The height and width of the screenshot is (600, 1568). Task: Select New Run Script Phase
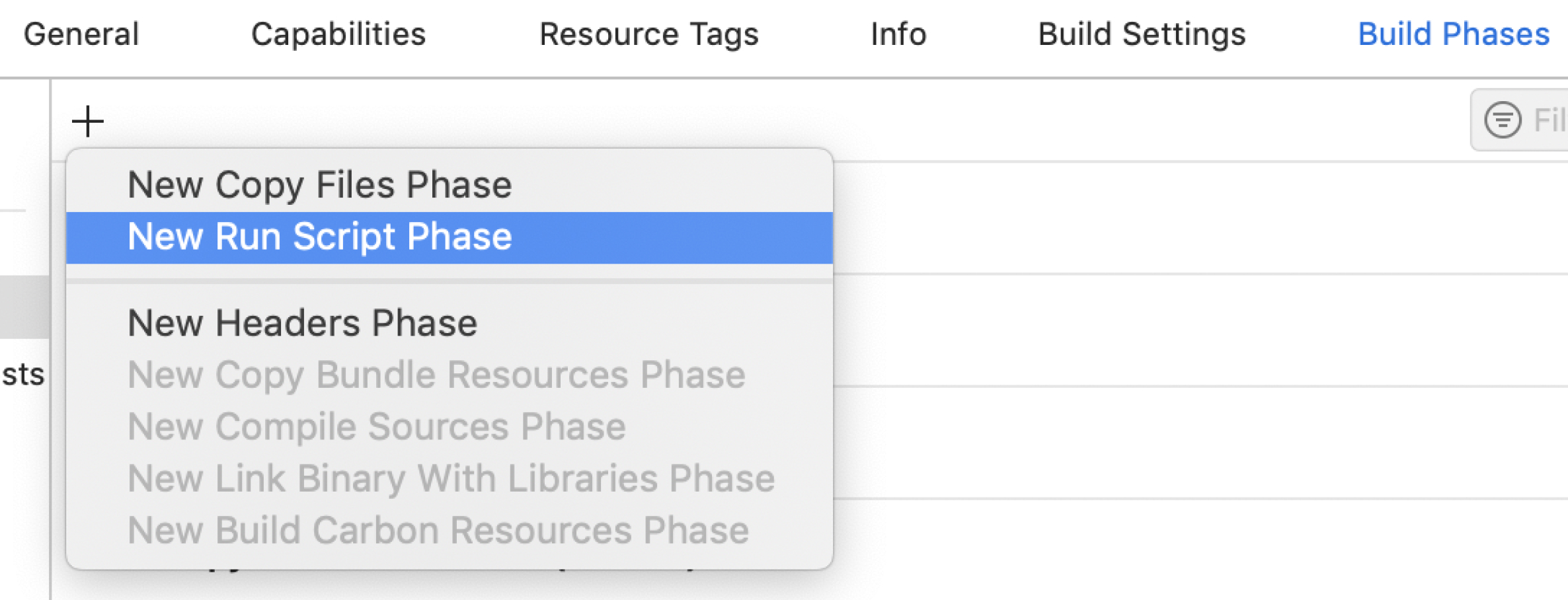tap(320, 237)
